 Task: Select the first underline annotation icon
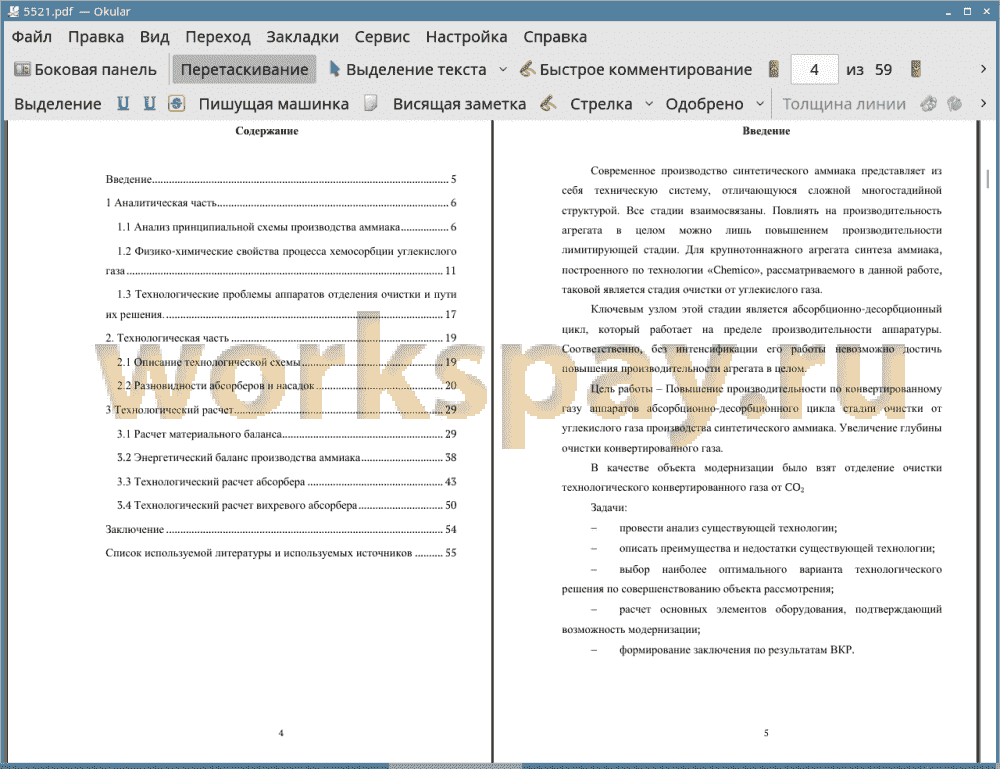[x=123, y=103]
